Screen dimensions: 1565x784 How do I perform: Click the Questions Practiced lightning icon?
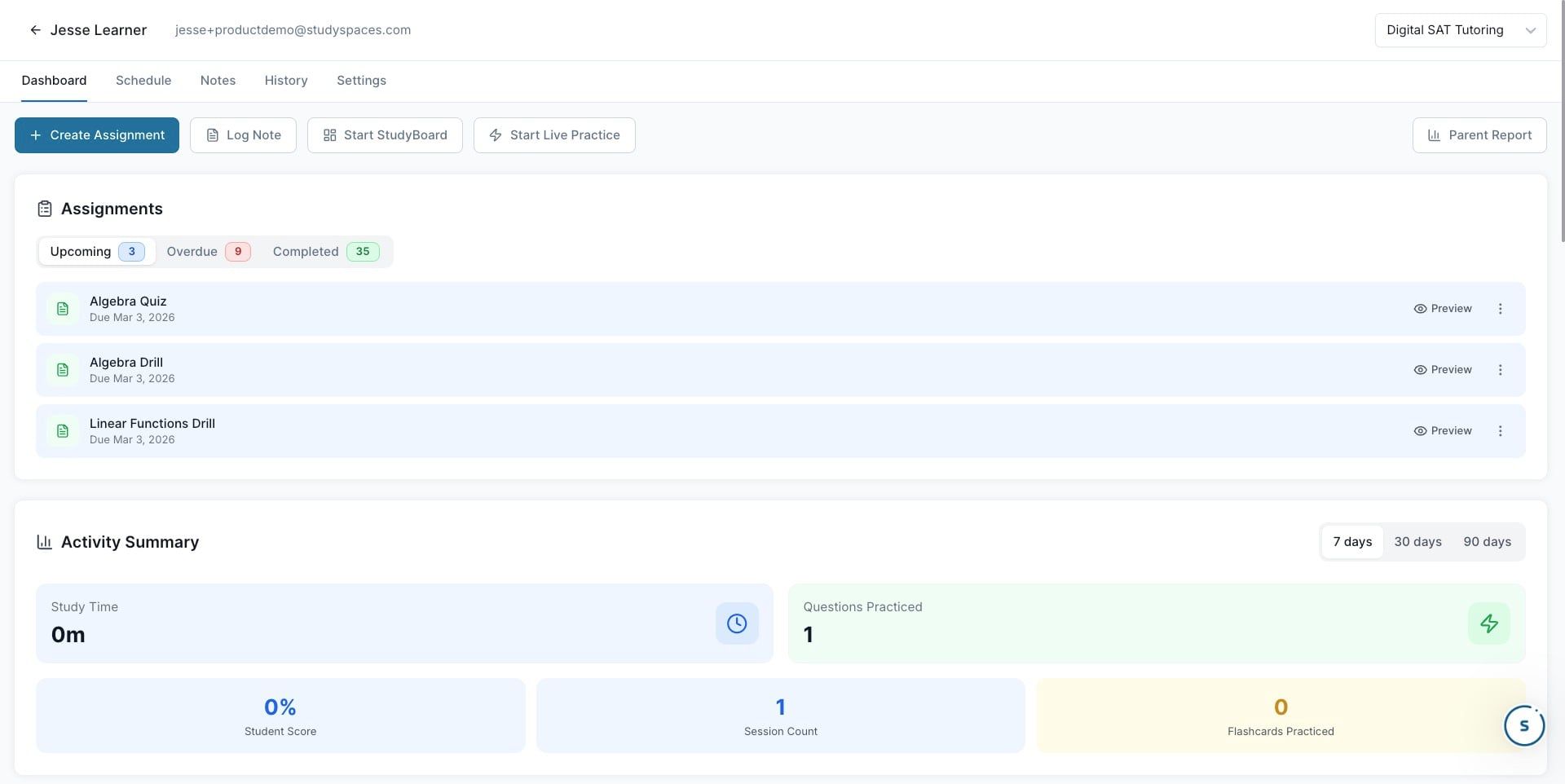(x=1489, y=623)
